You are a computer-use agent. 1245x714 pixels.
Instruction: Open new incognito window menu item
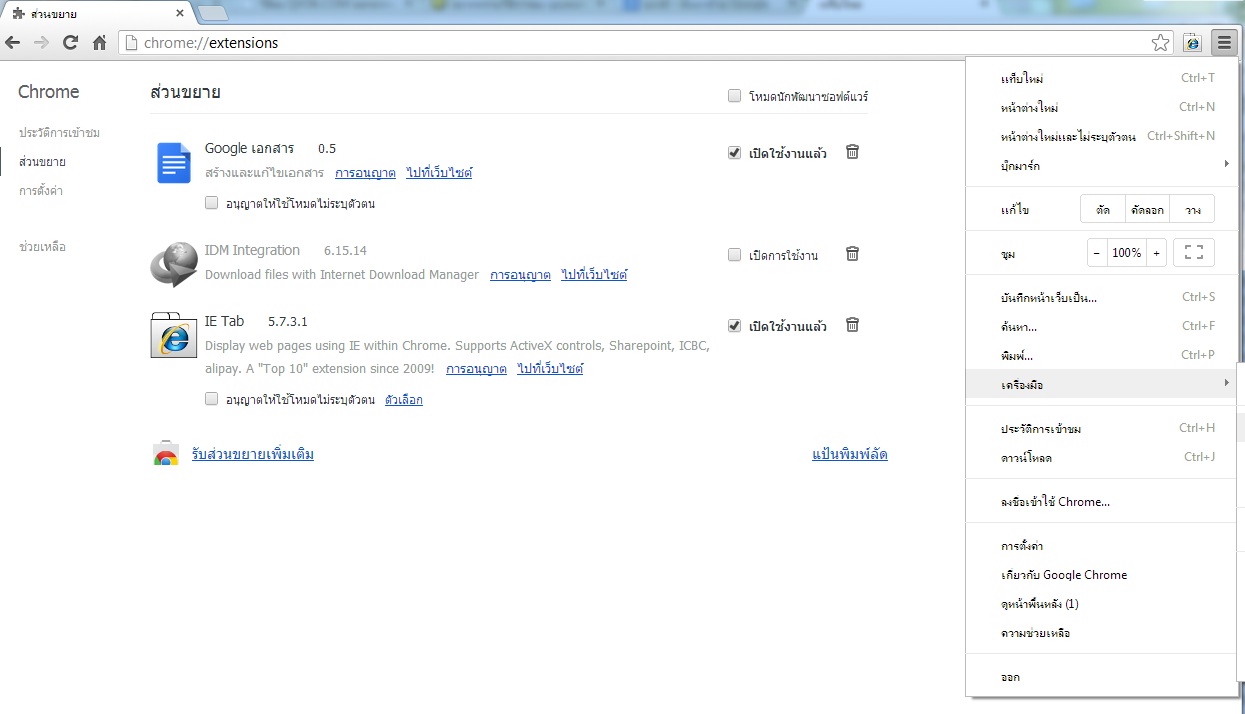point(1101,136)
